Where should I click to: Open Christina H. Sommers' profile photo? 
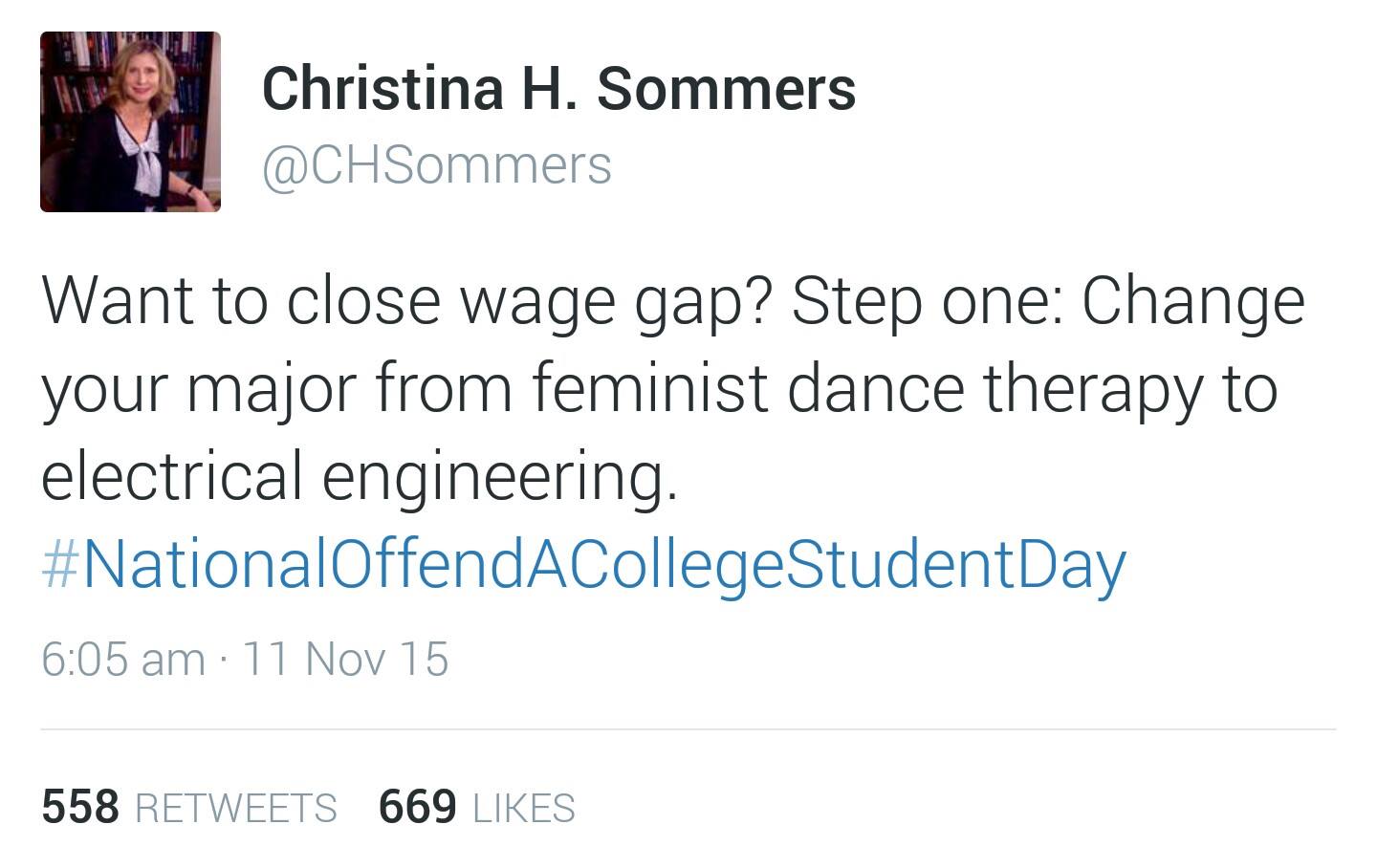click(x=130, y=121)
